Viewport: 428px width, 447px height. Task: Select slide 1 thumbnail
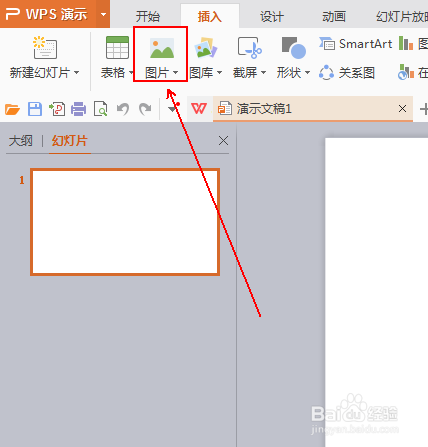point(125,222)
